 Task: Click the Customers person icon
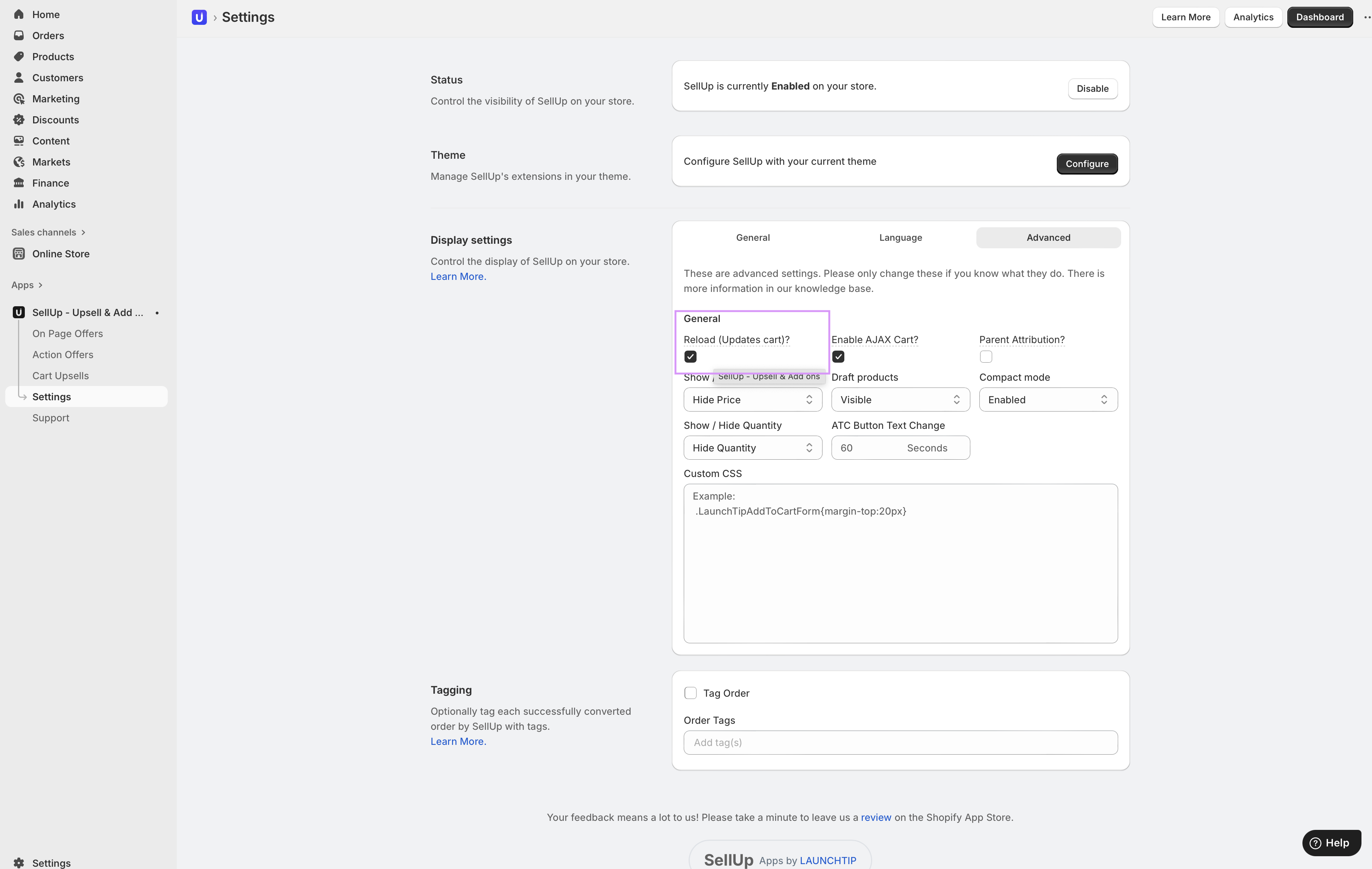[19, 77]
